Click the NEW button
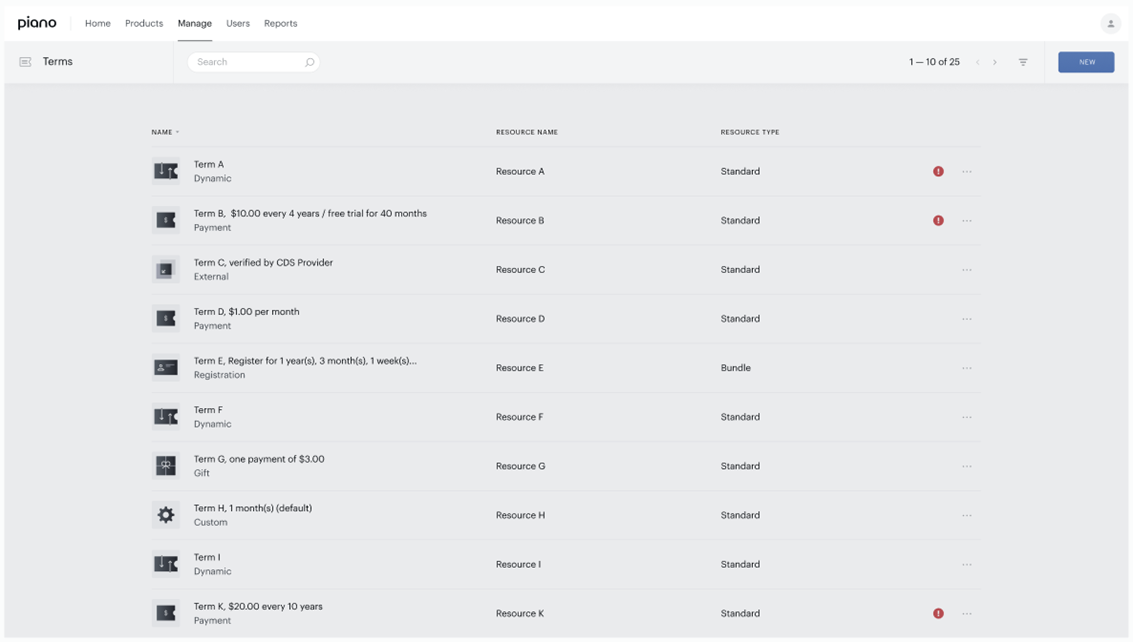 [x=1086, y=62]
